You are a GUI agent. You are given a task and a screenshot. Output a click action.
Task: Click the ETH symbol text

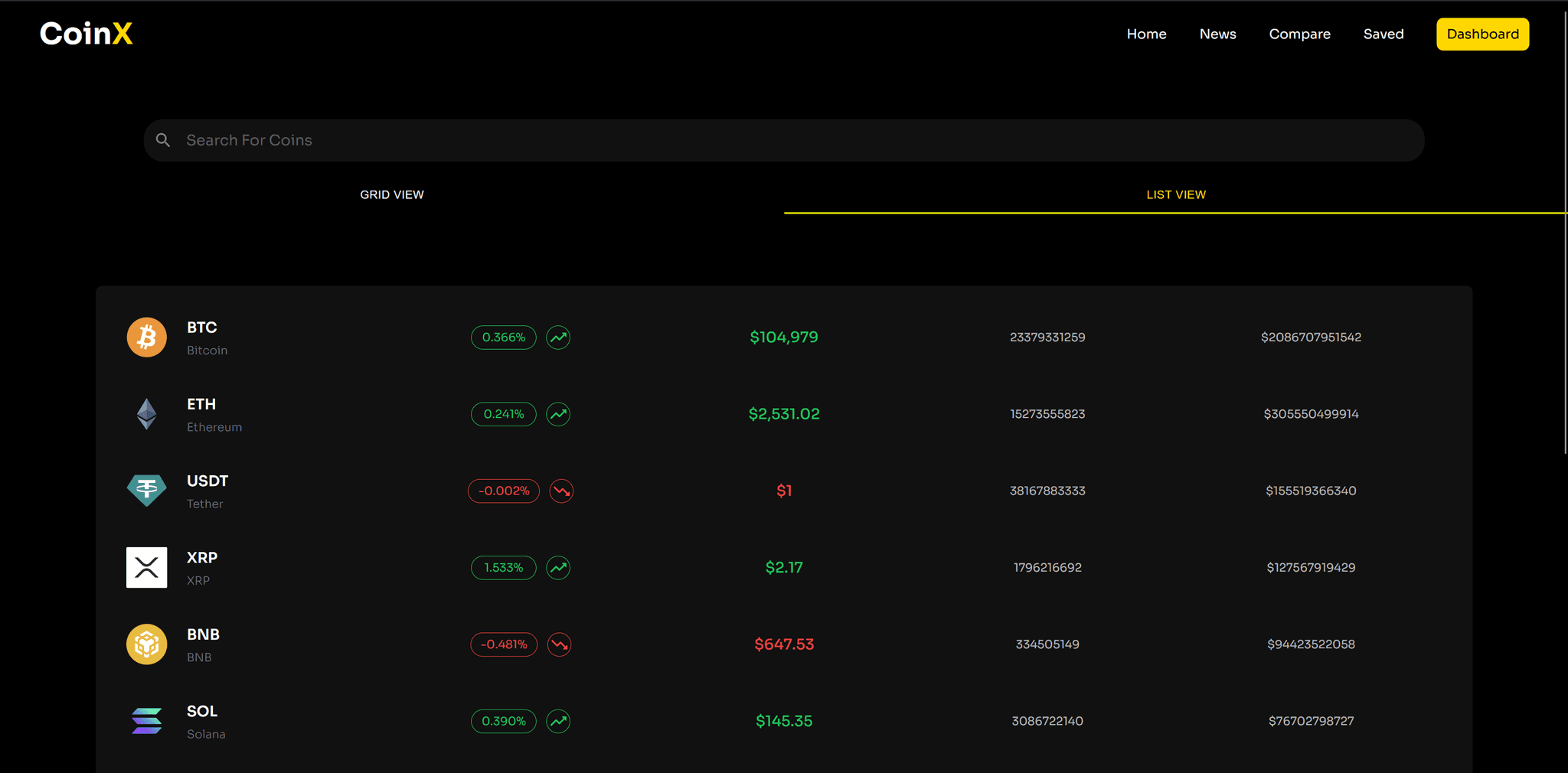[x=201, y=404]
